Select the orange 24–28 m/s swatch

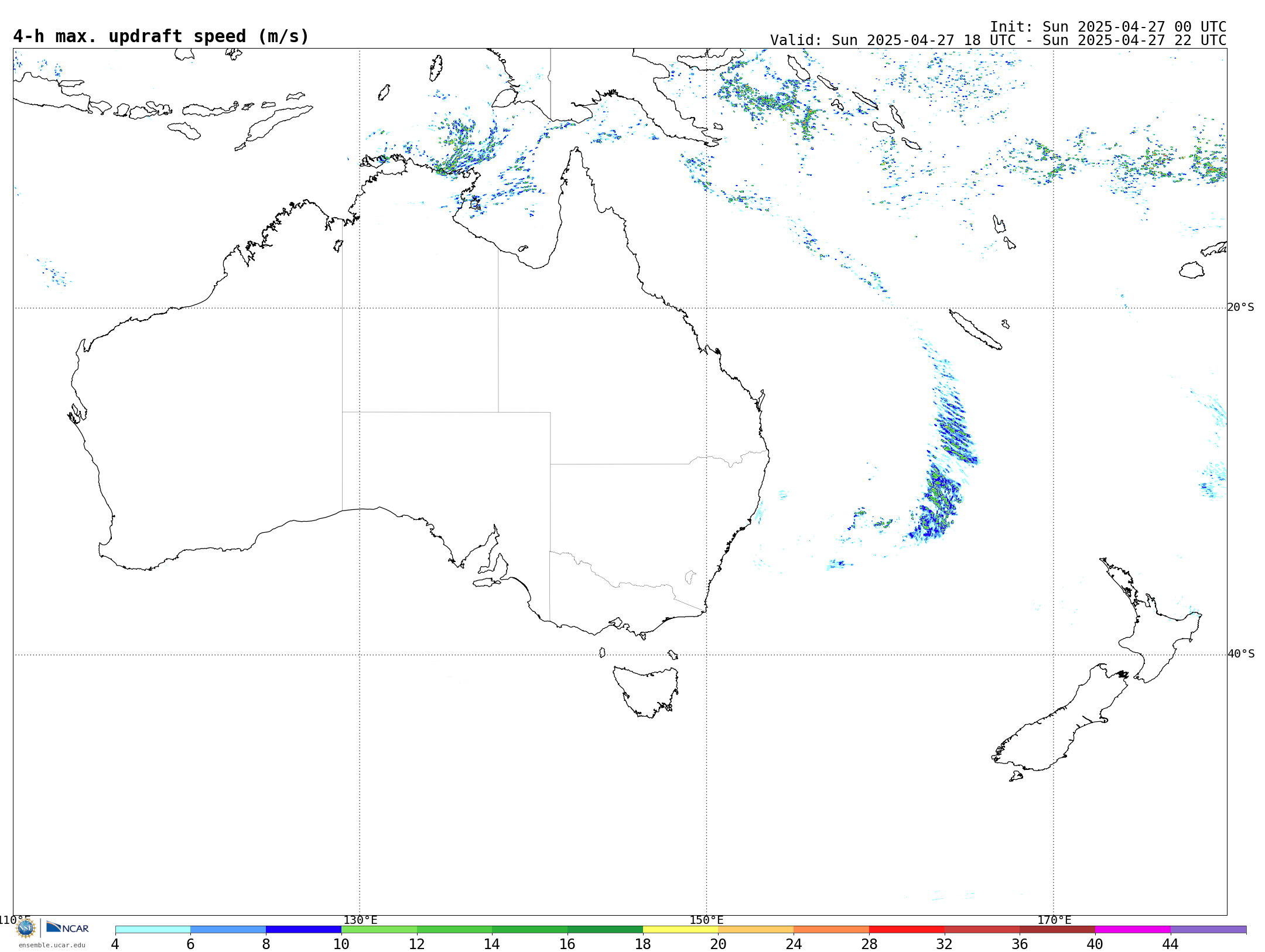point(832,930)
